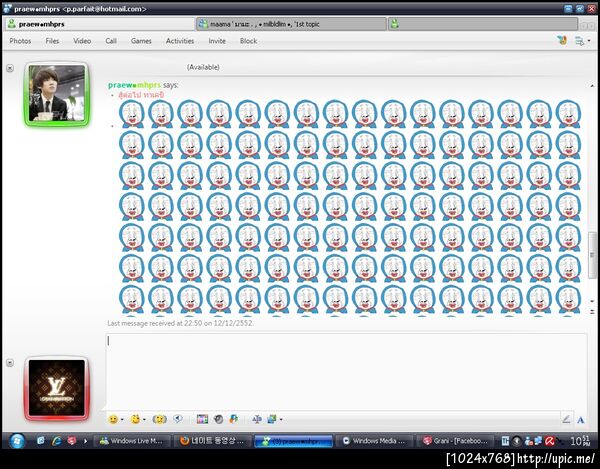Switch to the Grani - [Facebook] taskbar button

455,441
